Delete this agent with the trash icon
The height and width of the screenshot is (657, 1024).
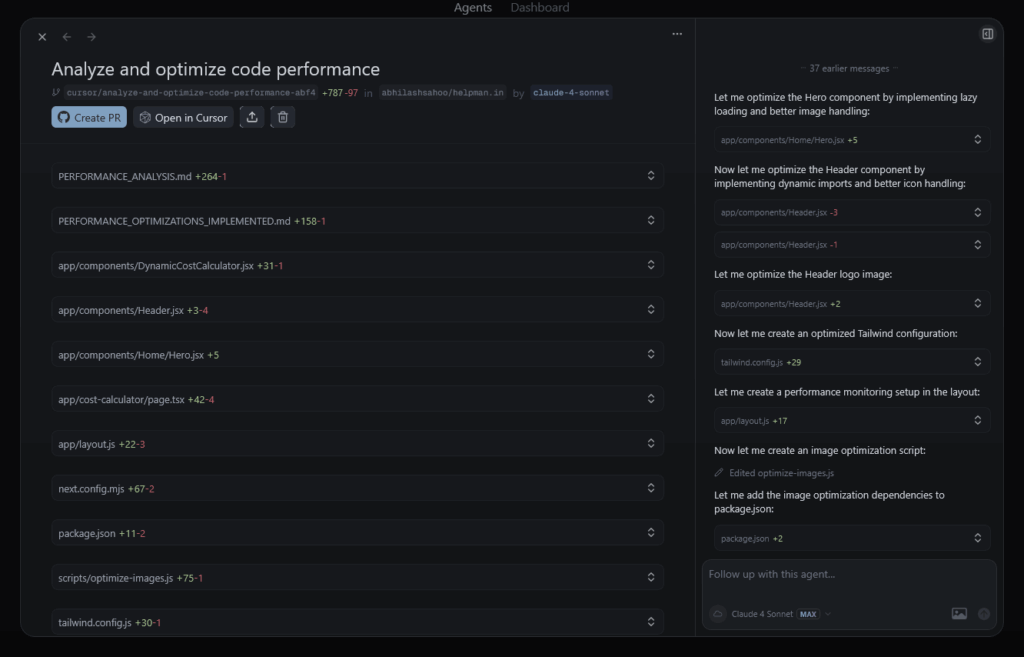(283, 118)
